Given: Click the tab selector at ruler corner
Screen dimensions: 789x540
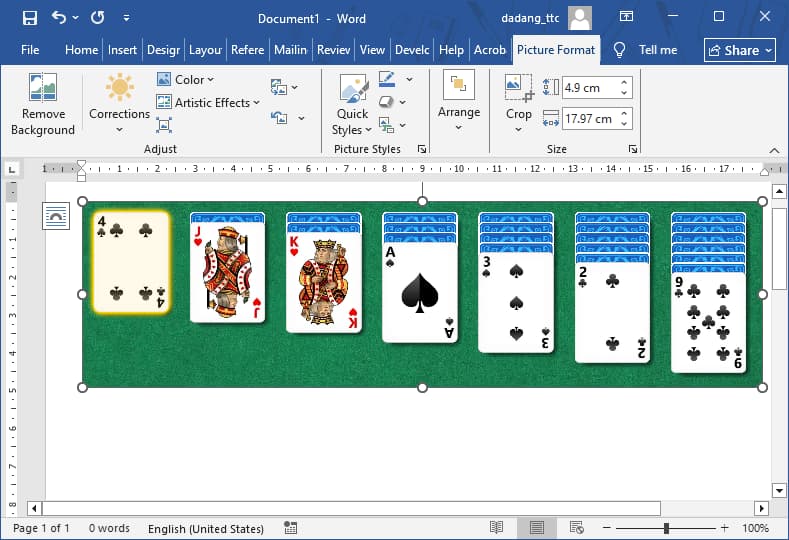Looking at the screenshot, I should click(x=12, y=169).
